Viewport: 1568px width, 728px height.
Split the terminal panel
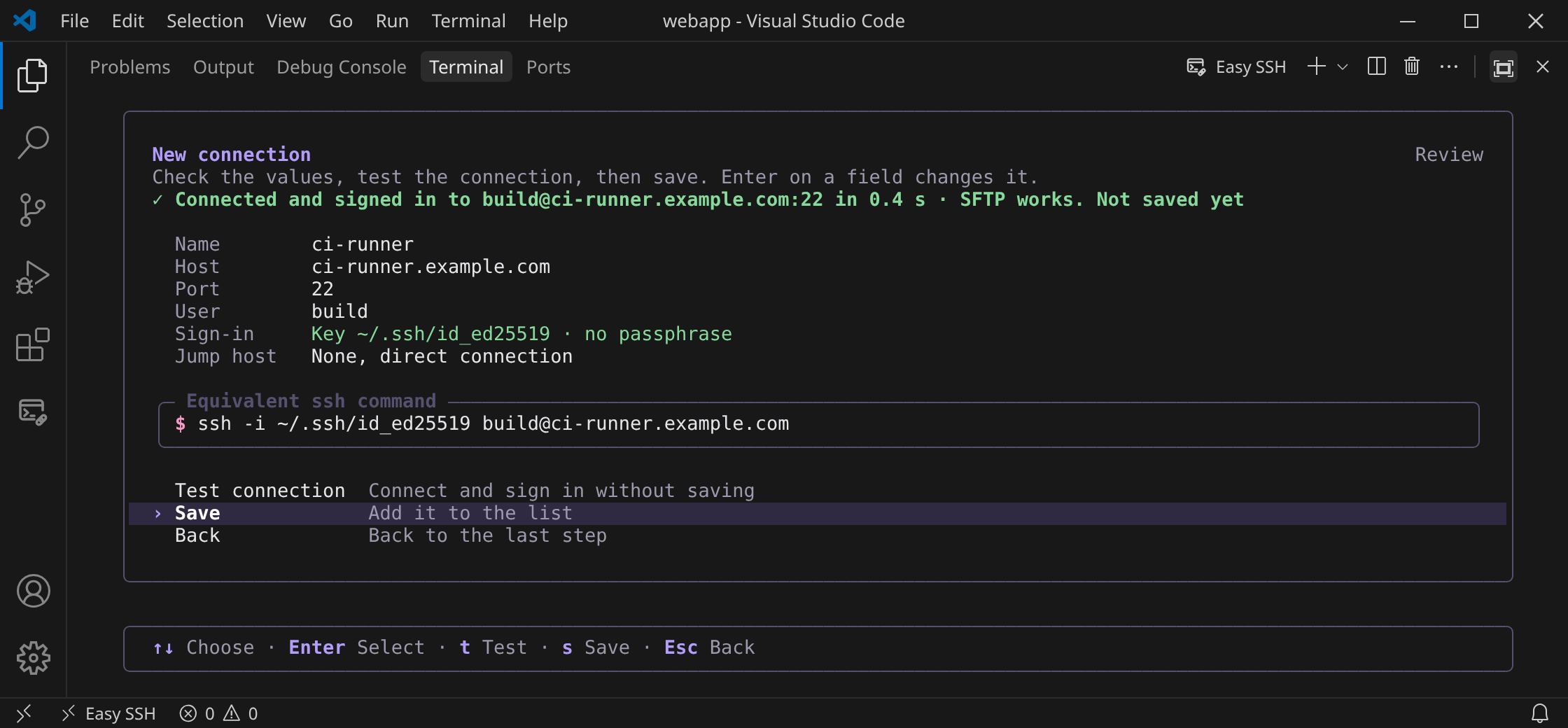1377,66
